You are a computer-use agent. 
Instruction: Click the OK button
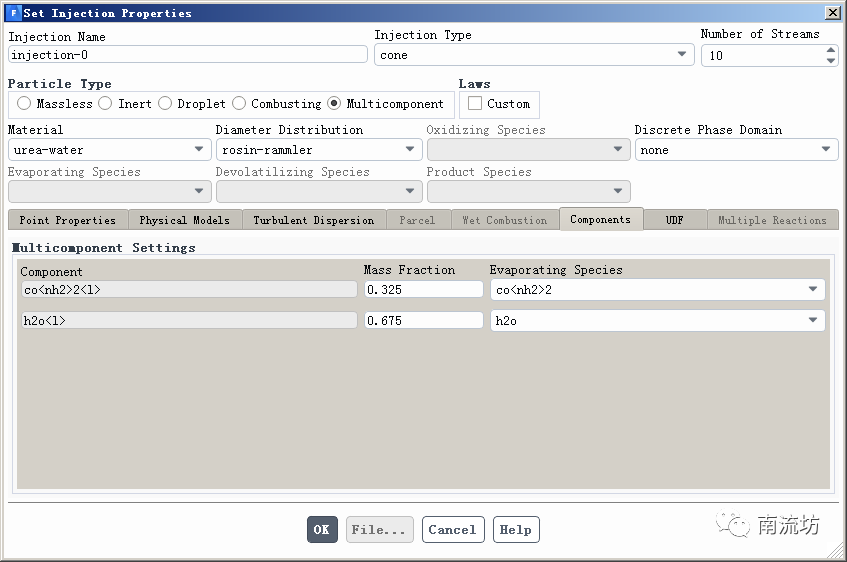click(x=321, y=530)
